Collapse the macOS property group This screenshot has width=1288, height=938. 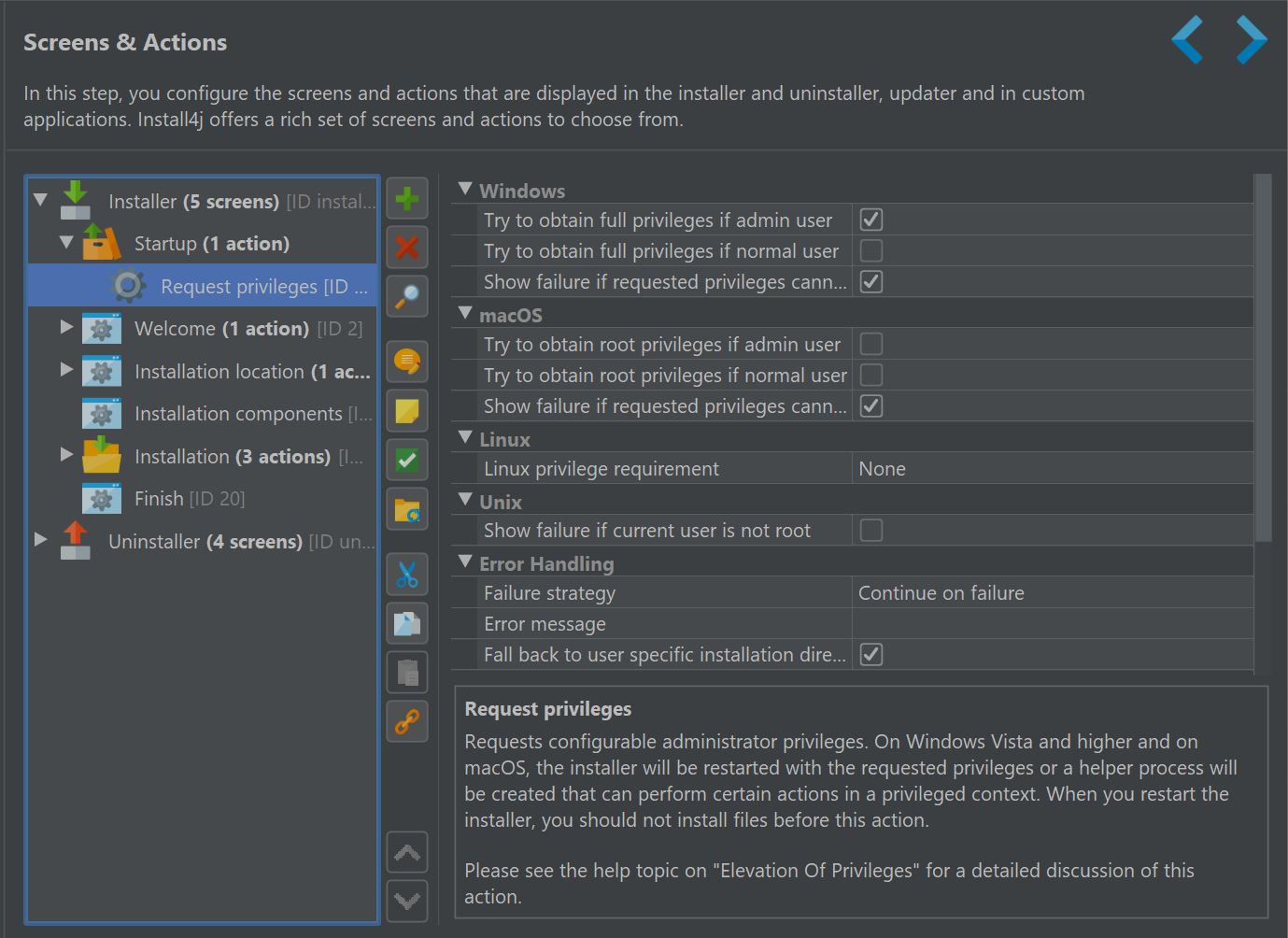click(465, 313)
